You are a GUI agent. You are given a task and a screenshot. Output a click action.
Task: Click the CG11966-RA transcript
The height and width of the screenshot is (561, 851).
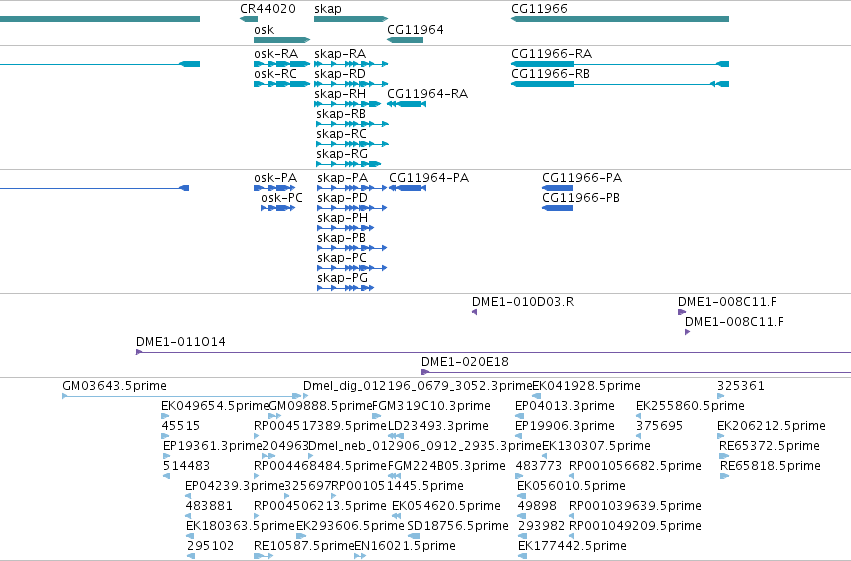[x=620, y=64]
